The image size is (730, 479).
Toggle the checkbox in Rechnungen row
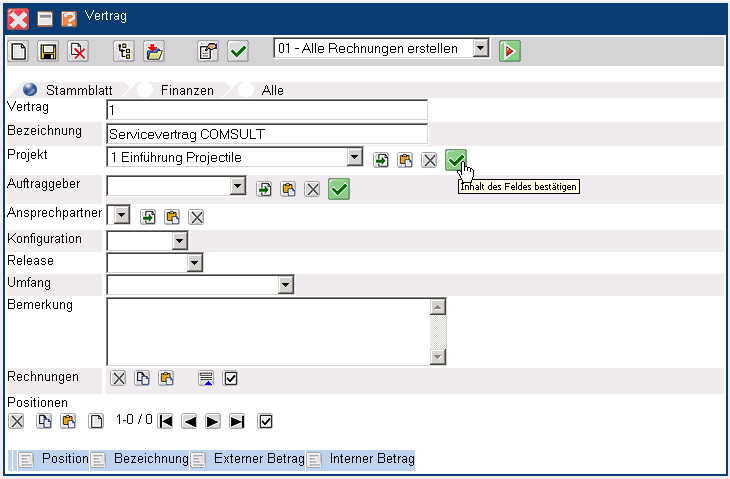coord(230,378)
